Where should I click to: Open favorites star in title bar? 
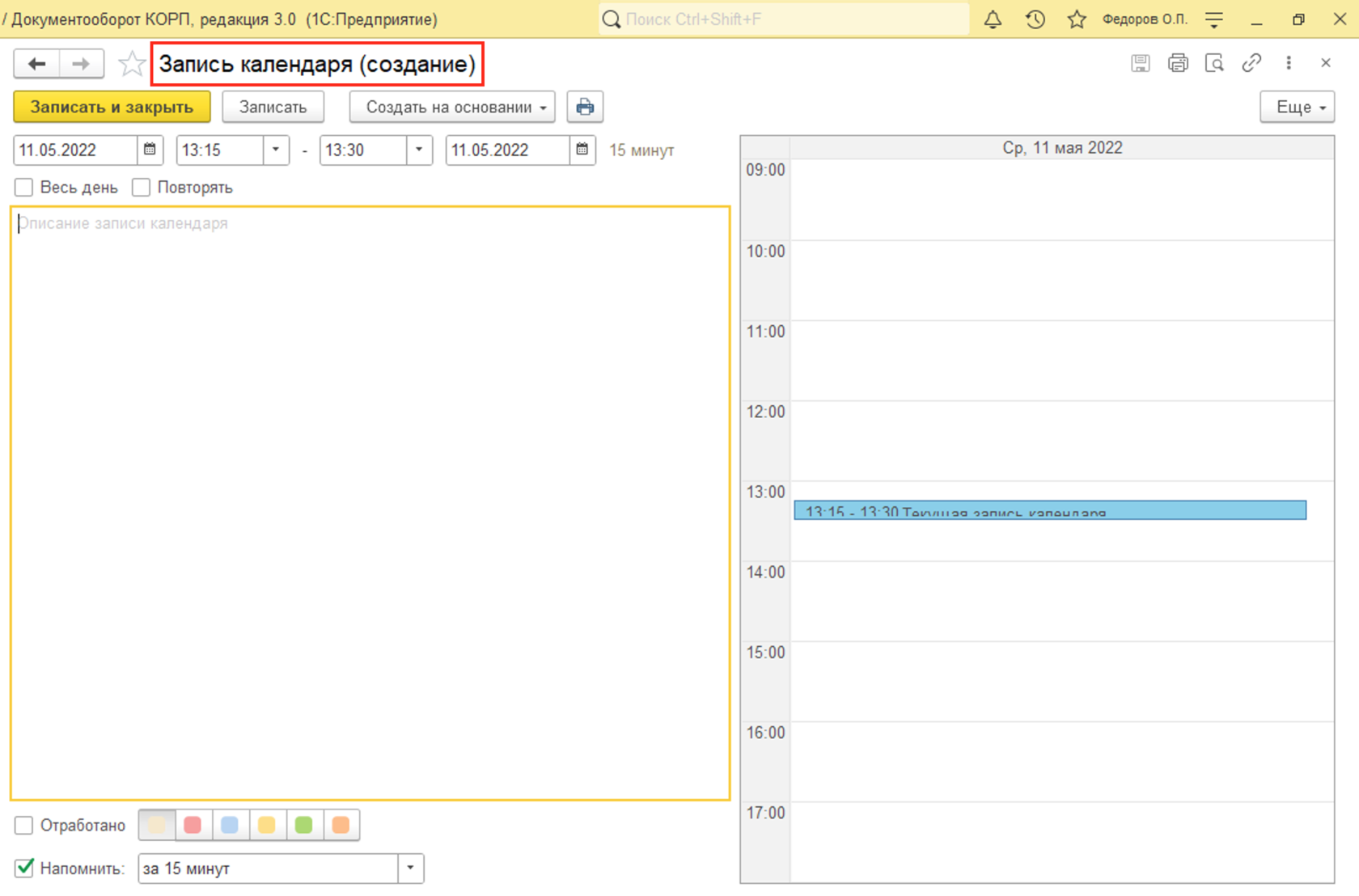[1077, 19]
